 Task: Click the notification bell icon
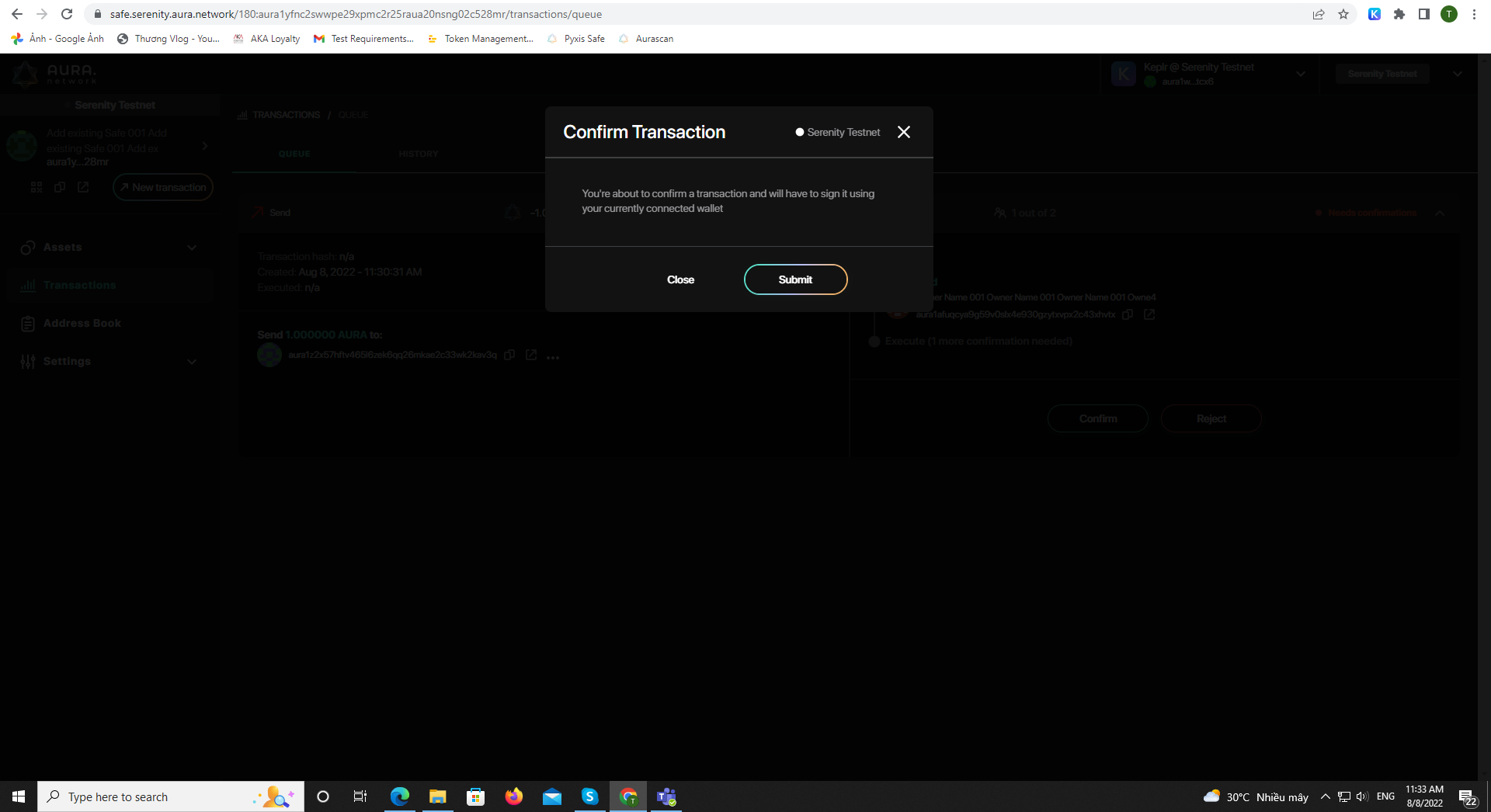(512, 212)
